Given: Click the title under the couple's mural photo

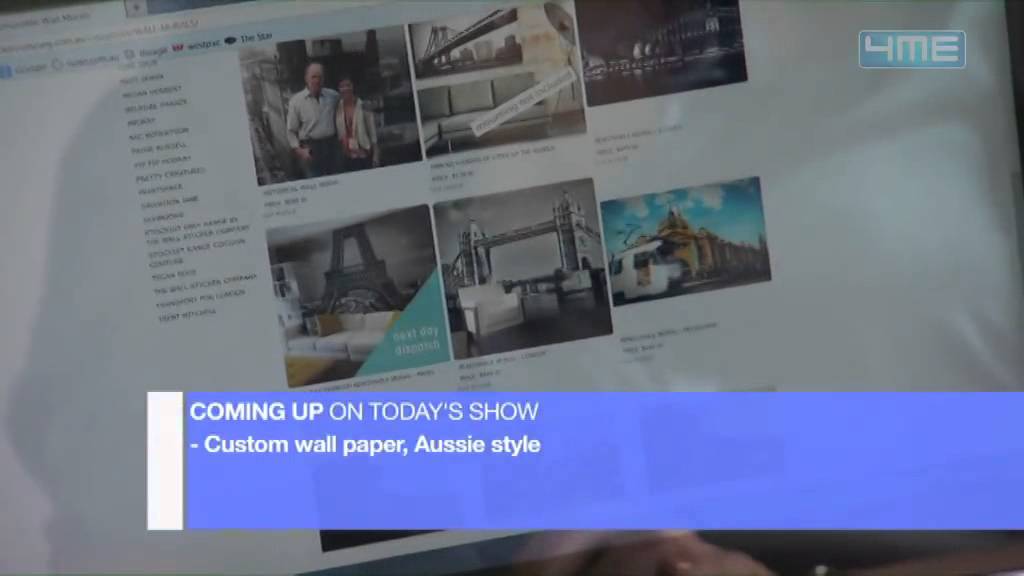Looking at the screenshot, I should pos(300,189).
